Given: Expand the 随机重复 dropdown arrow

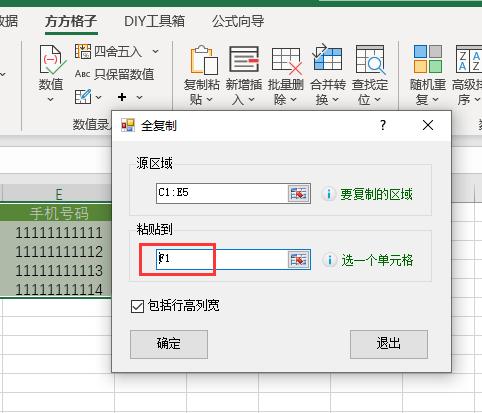Looking at the screenshot, I should [435, 99].
